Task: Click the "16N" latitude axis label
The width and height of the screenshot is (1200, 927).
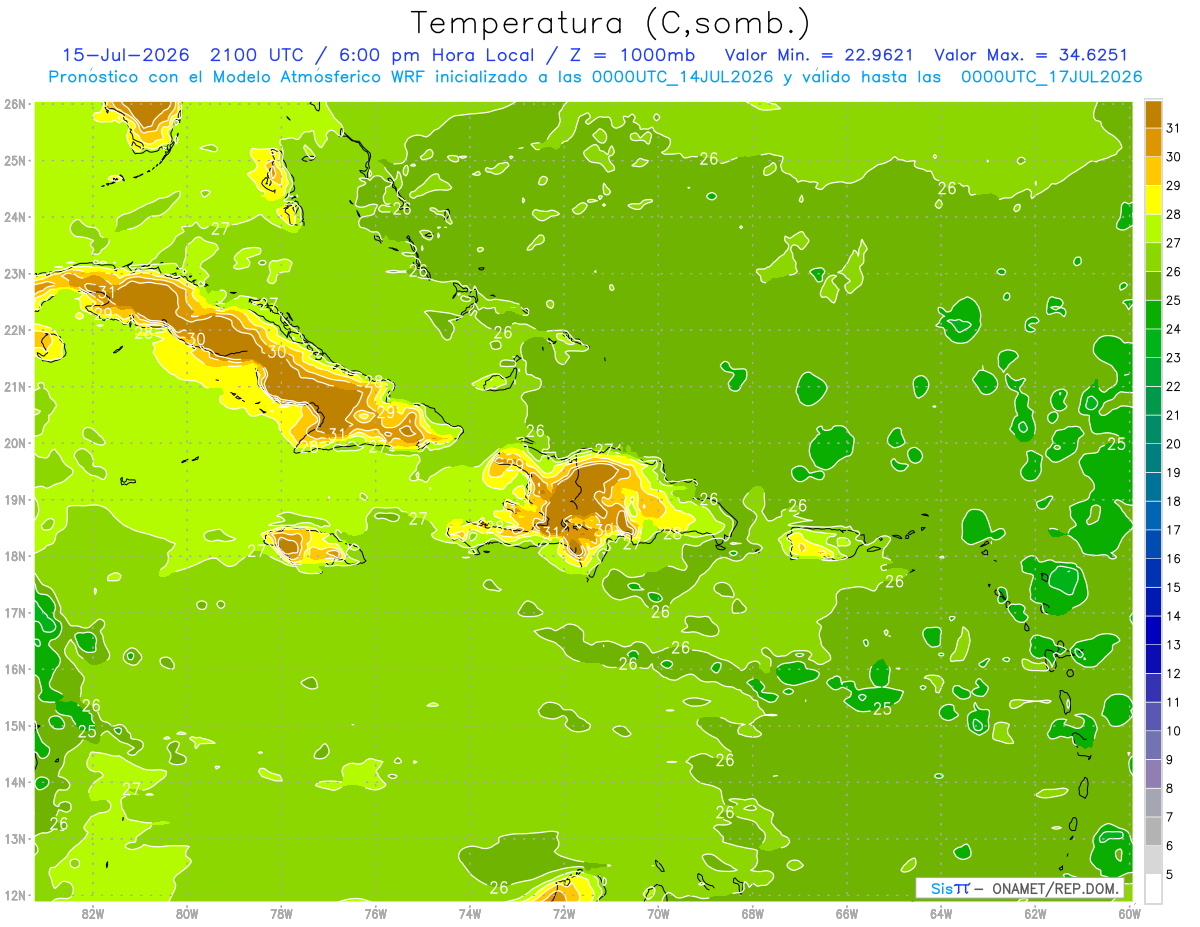Action: 15,668
